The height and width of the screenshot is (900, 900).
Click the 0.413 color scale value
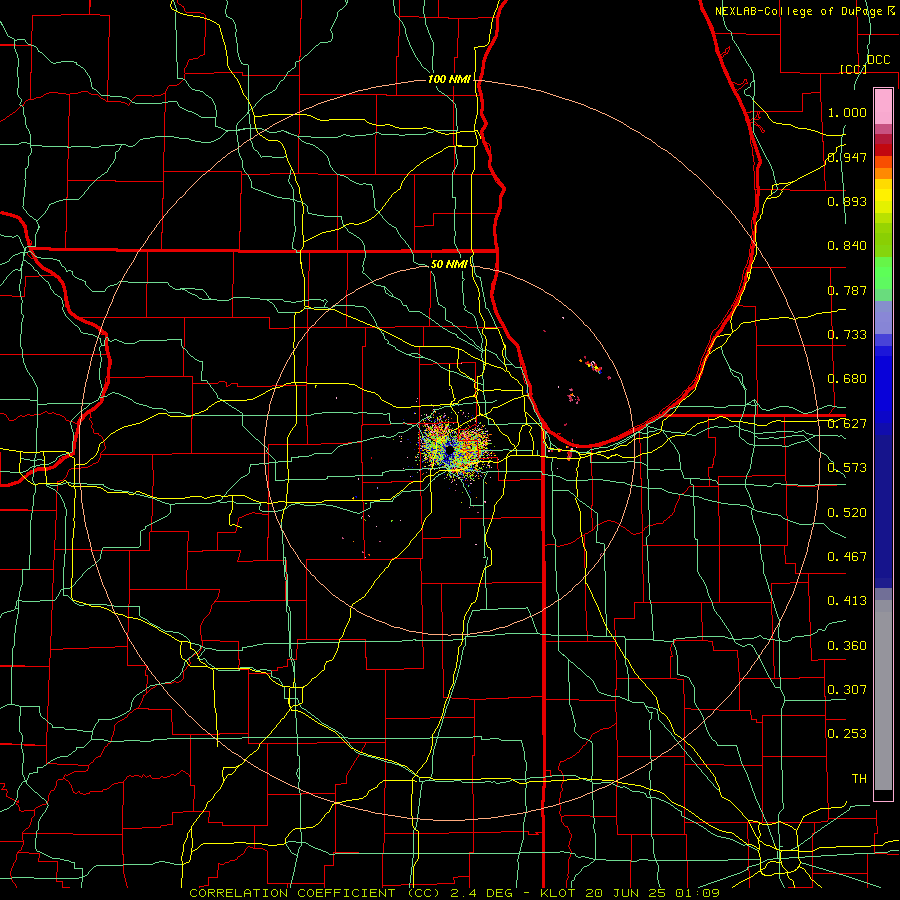pyautogui.click(x=847, y=601)
